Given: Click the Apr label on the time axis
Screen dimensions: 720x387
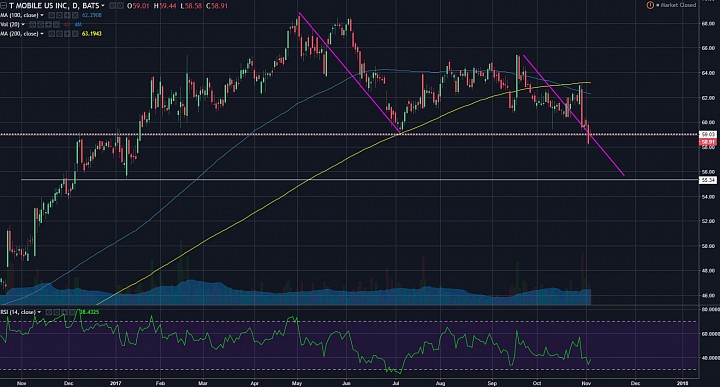Looking at the screenshot, I should tap(254, 382).
